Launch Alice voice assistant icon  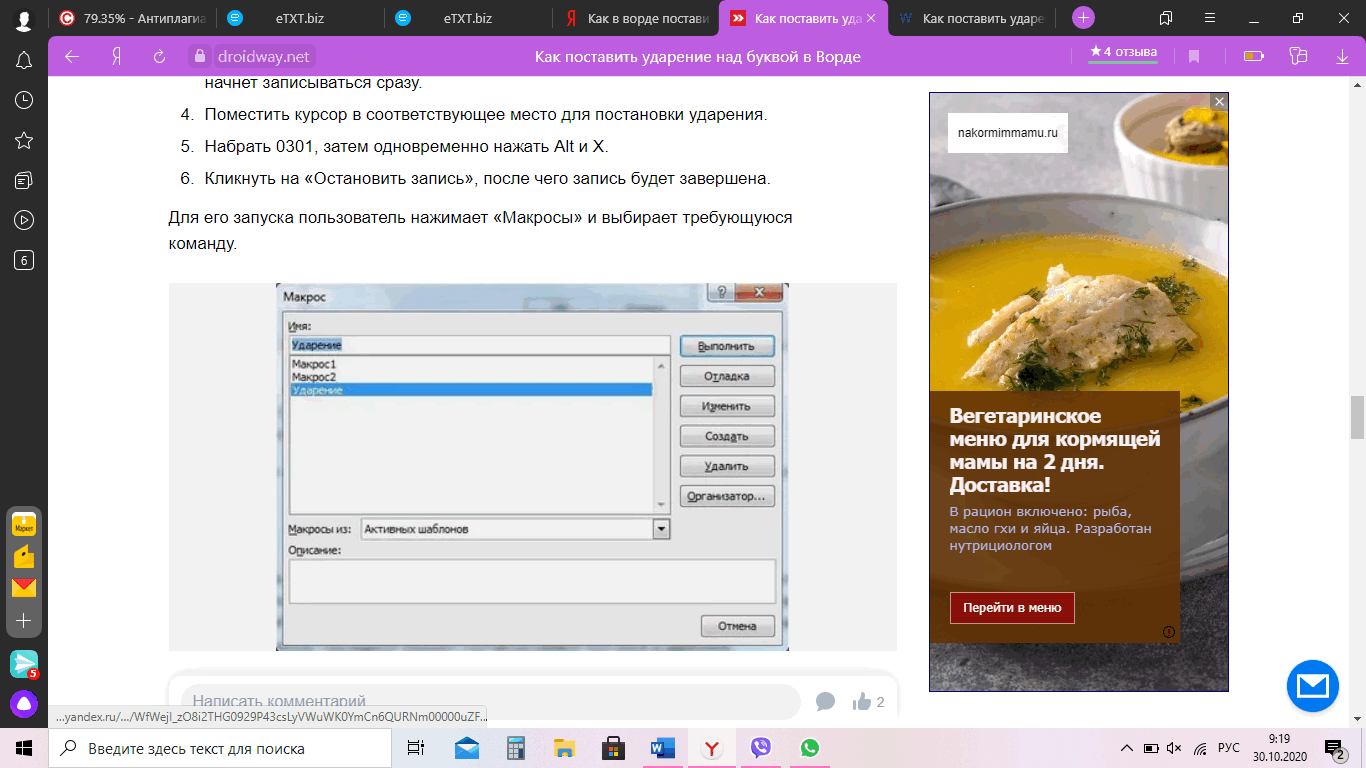24,705
